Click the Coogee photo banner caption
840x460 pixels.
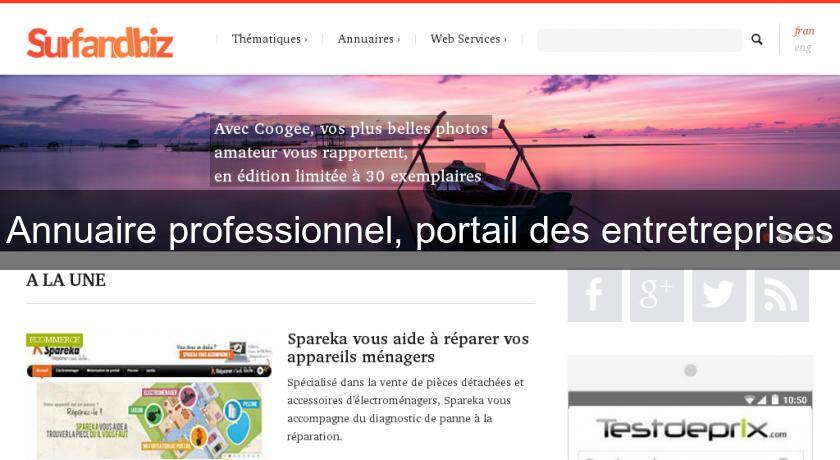tap(351, 152)
